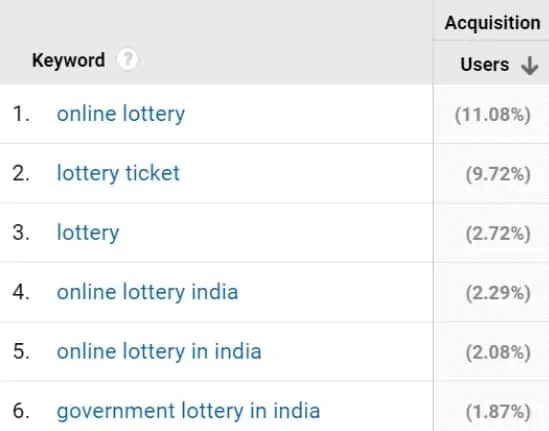Viewport: 549px width, 431px height.
Task: Click the 2.29% users cell
Action: click(498, 293)
